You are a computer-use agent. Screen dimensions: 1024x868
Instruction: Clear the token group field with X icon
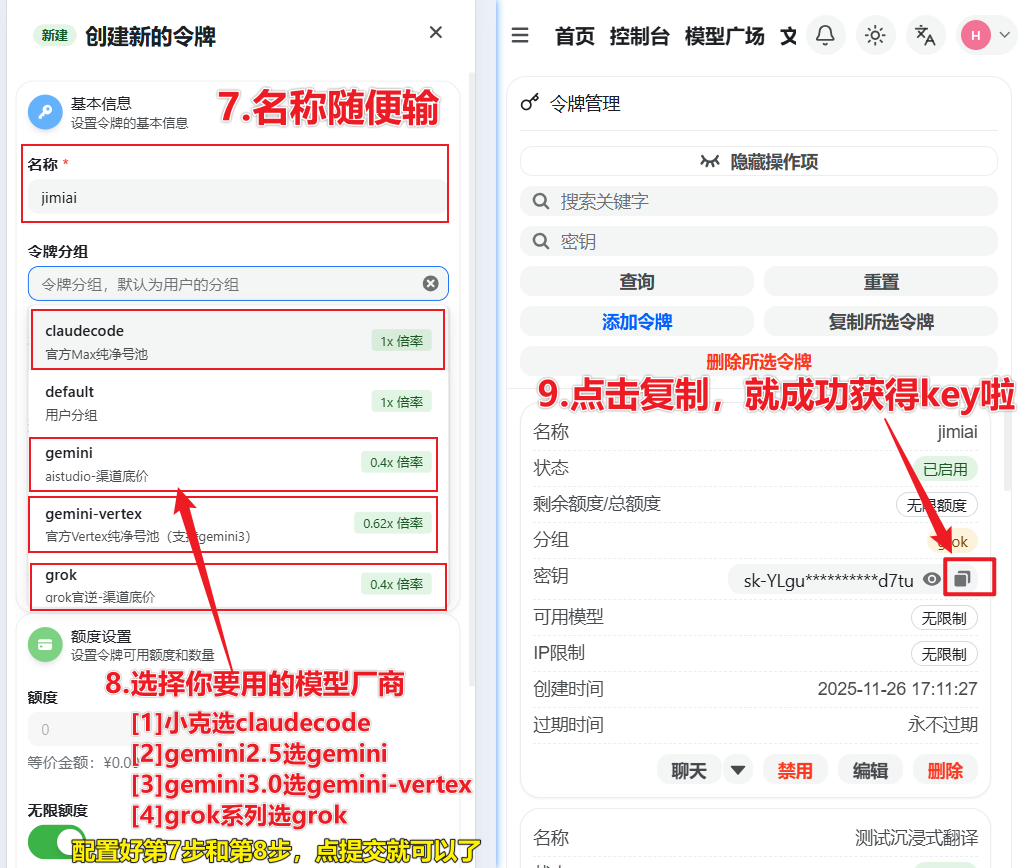point(430,284)
